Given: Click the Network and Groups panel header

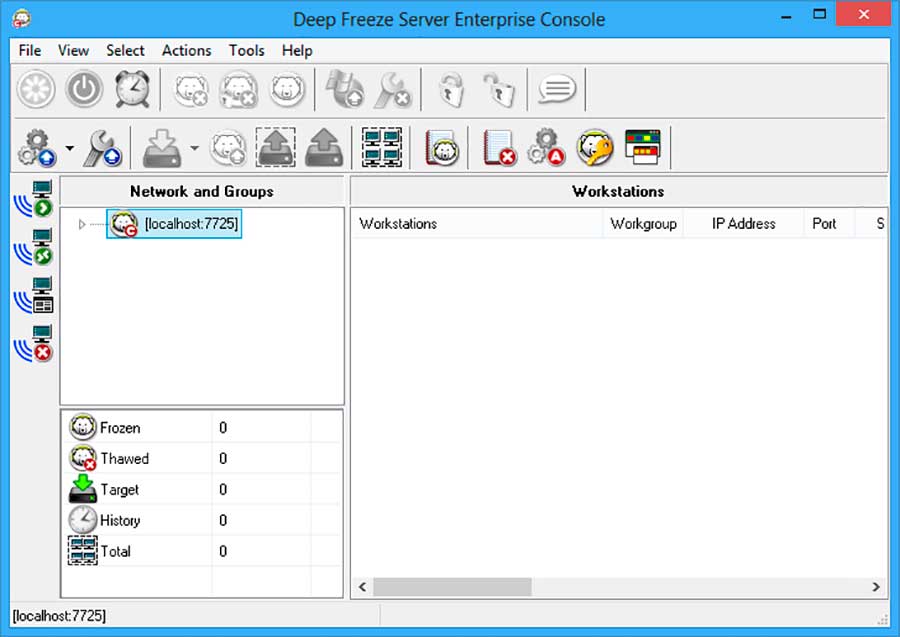Looking at the screenshot, I should [x=202, y=191].
